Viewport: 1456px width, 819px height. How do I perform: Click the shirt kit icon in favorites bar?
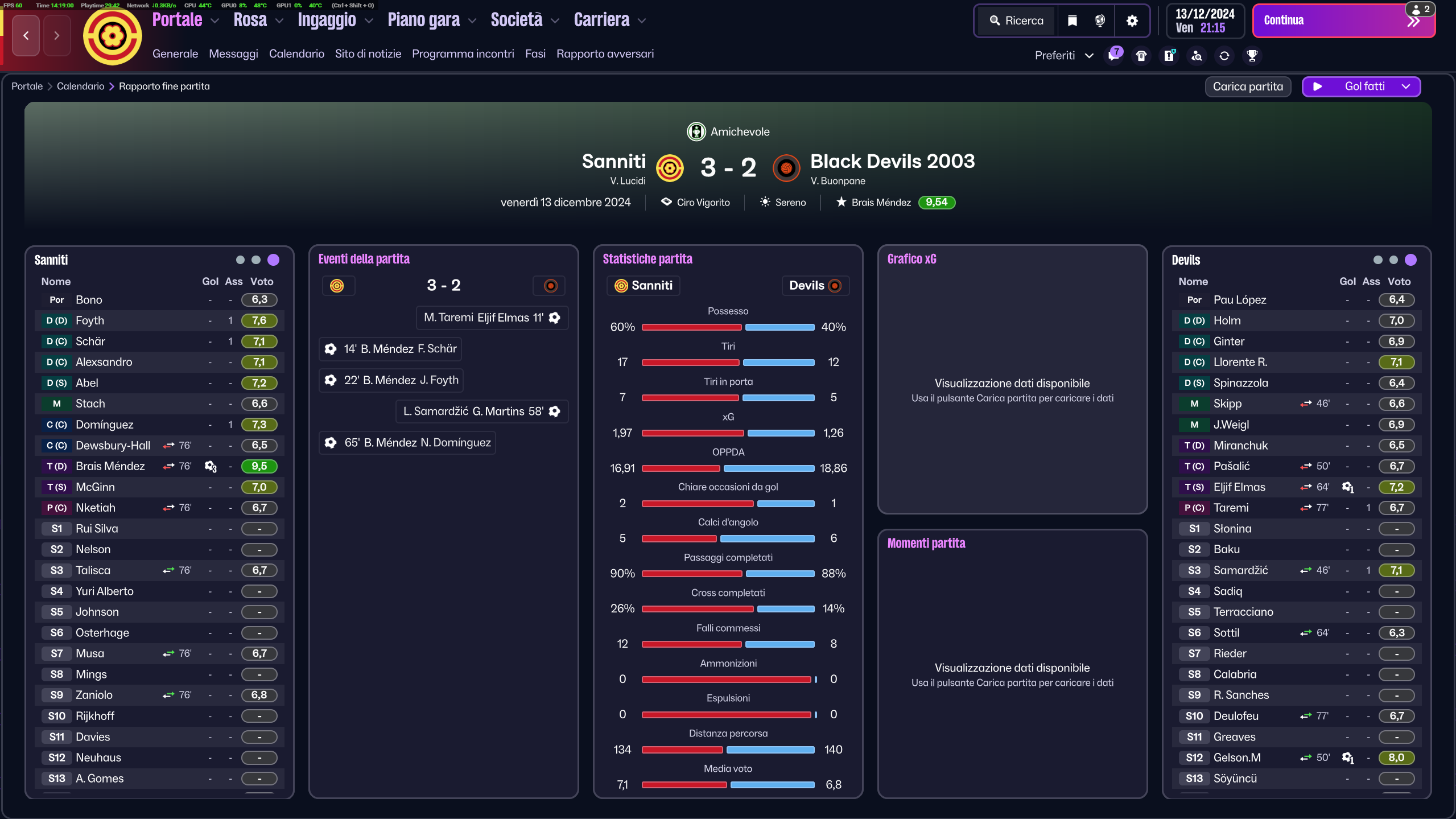pyautogui.click(x=1141, y=56)
